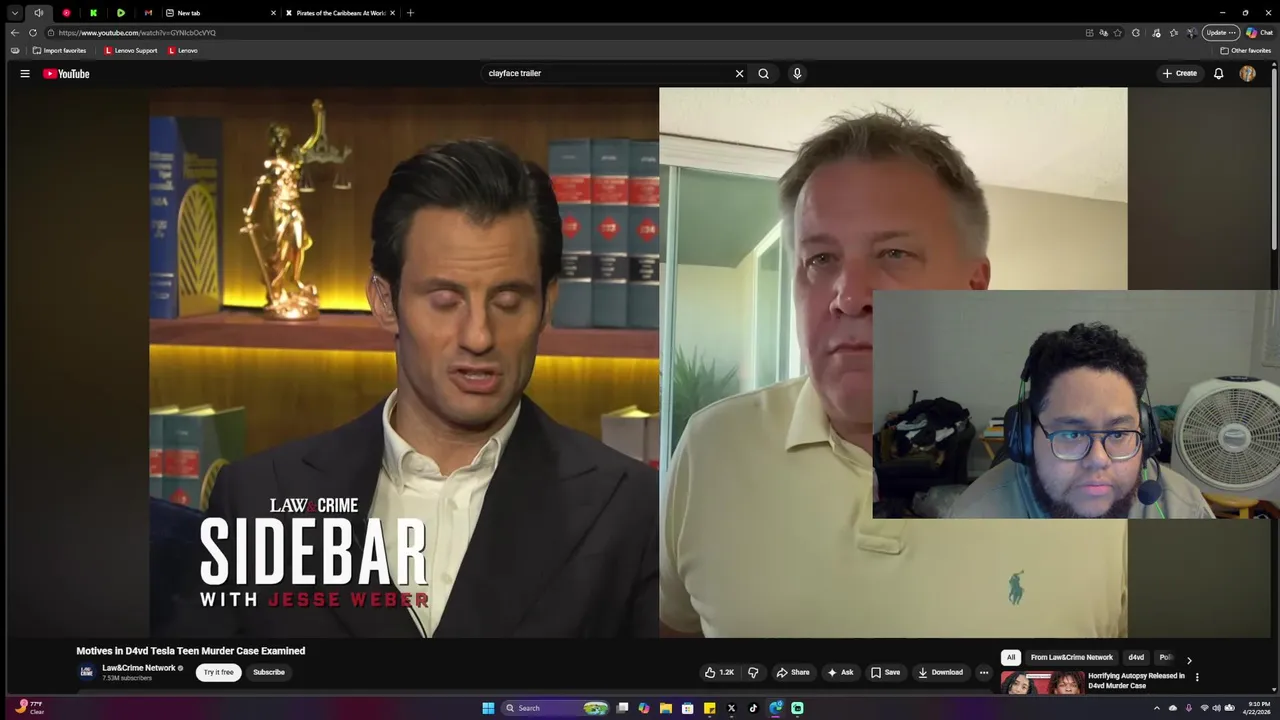This screenshot has width=1280, height=720.
Task: Download this video
Action: click(940, 672)
